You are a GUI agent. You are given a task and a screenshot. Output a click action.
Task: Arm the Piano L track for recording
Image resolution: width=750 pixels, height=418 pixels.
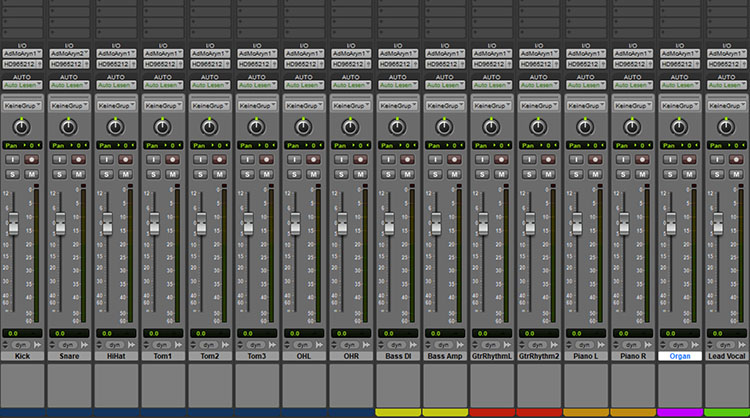click(595, 160)
